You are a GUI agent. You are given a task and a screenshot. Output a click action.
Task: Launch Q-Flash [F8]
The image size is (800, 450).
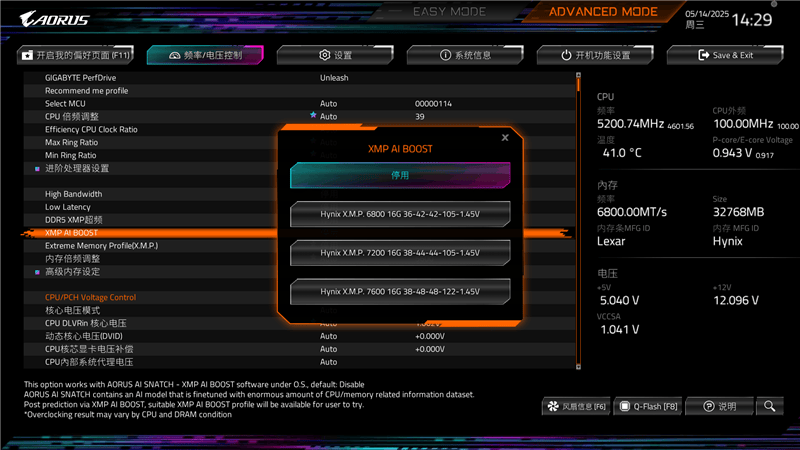pos(648,406)
